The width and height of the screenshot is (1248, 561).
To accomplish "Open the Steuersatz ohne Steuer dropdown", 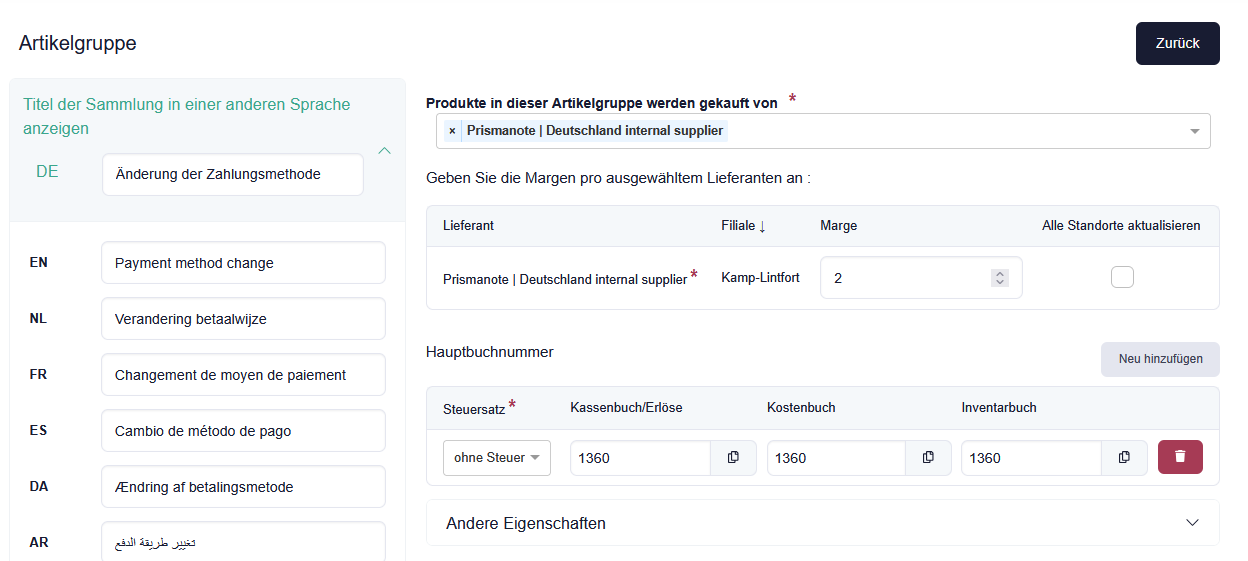I will [x=496, y=458].
